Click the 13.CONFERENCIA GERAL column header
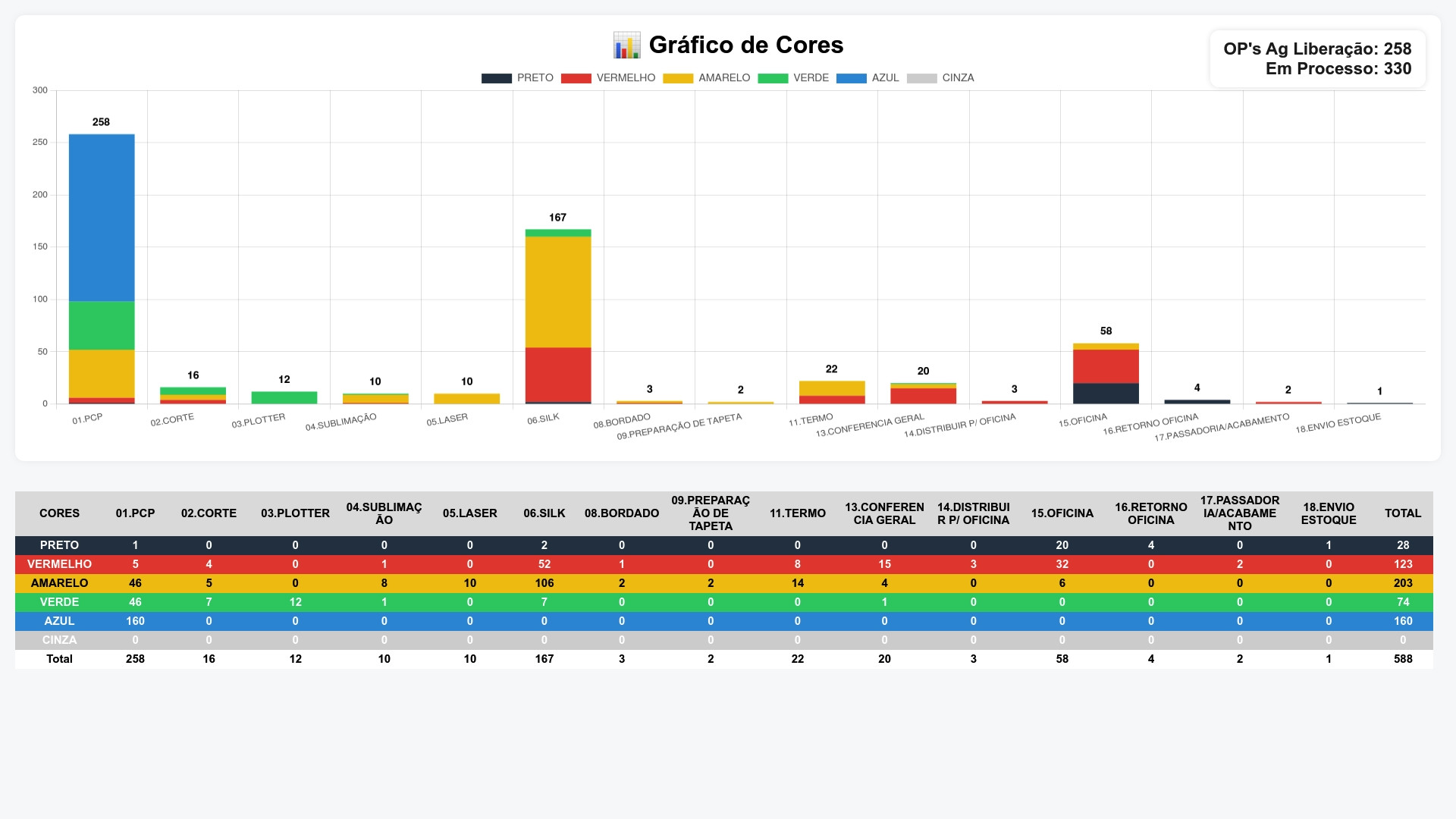 click(x=884, y=513)
